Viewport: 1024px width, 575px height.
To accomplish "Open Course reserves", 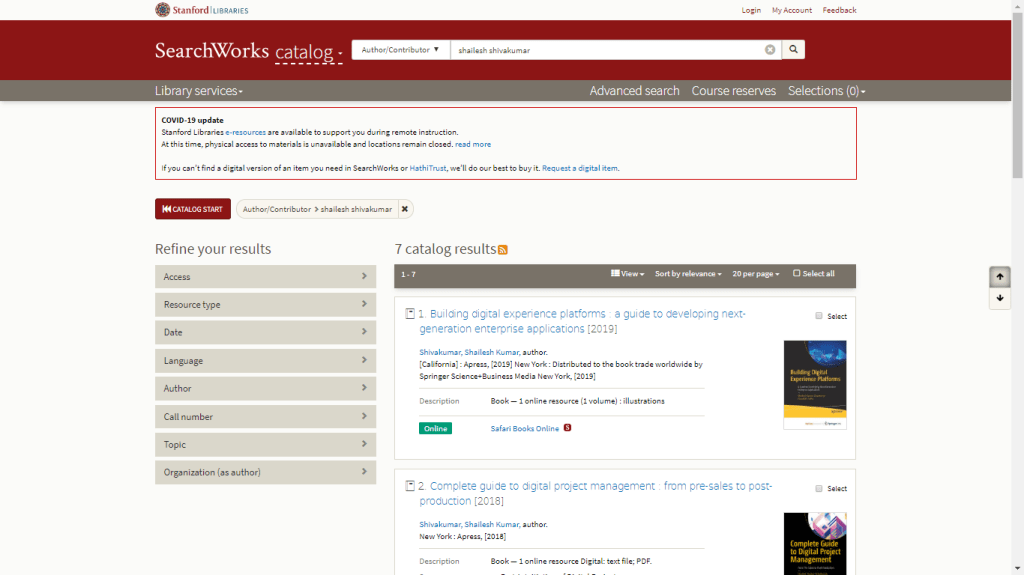I will point(733,91).
